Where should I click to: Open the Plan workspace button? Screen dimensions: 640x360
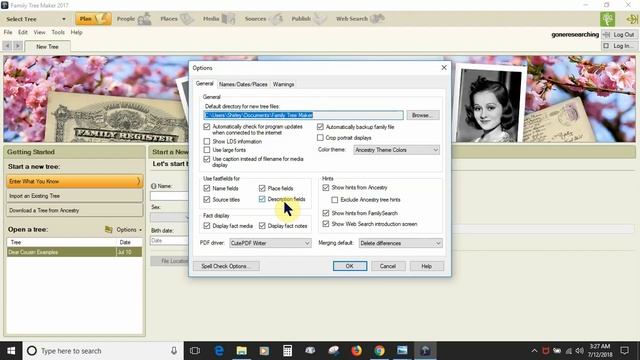pyautogui.click(x=93, y=19)
